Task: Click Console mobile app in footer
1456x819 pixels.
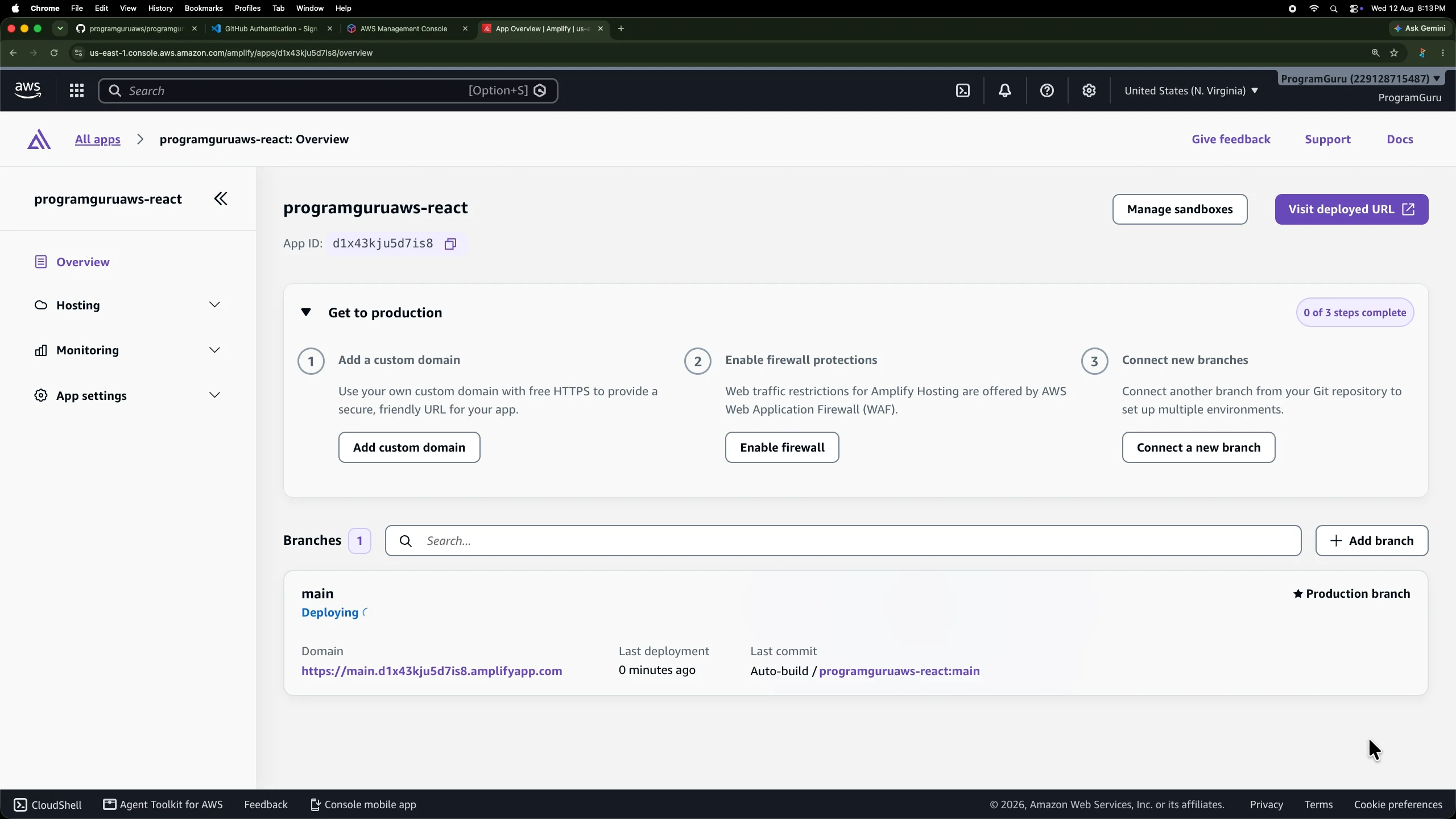Action: pos(363,805)
